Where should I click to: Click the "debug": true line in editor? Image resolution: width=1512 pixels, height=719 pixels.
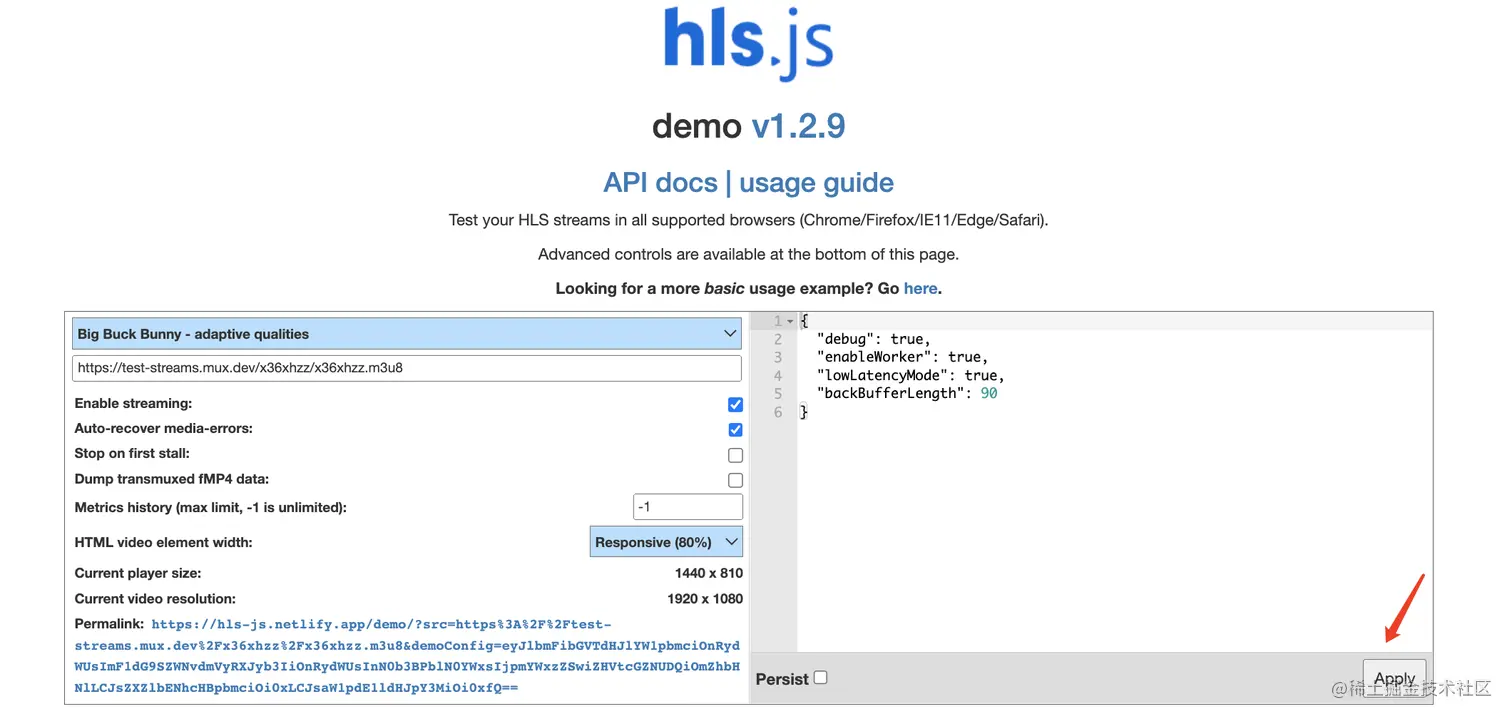[873, 339]
